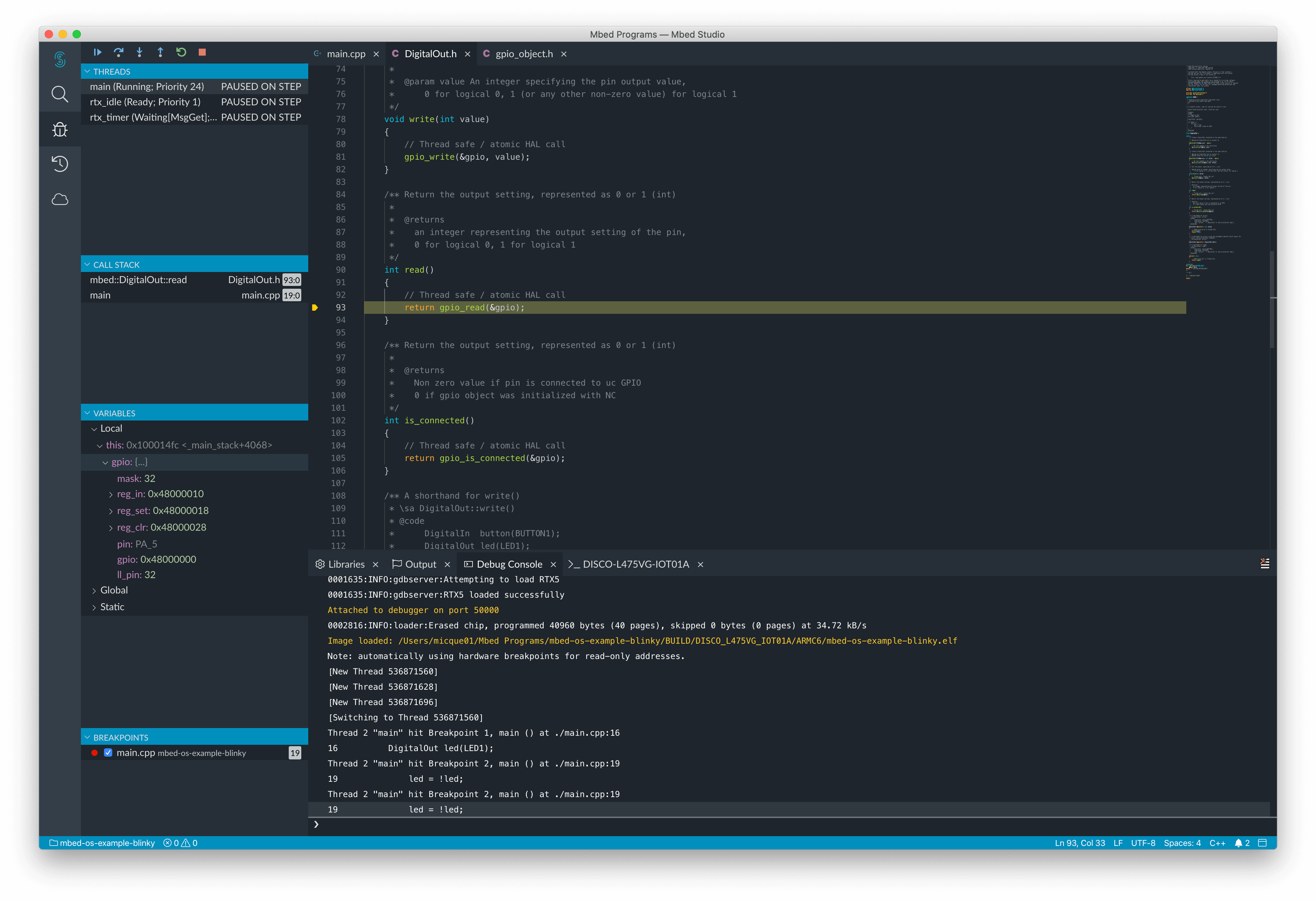Expand the Global variables group
Image resolution: width=1316 pixels, height=901 pixels.
(x=94, y=590)
